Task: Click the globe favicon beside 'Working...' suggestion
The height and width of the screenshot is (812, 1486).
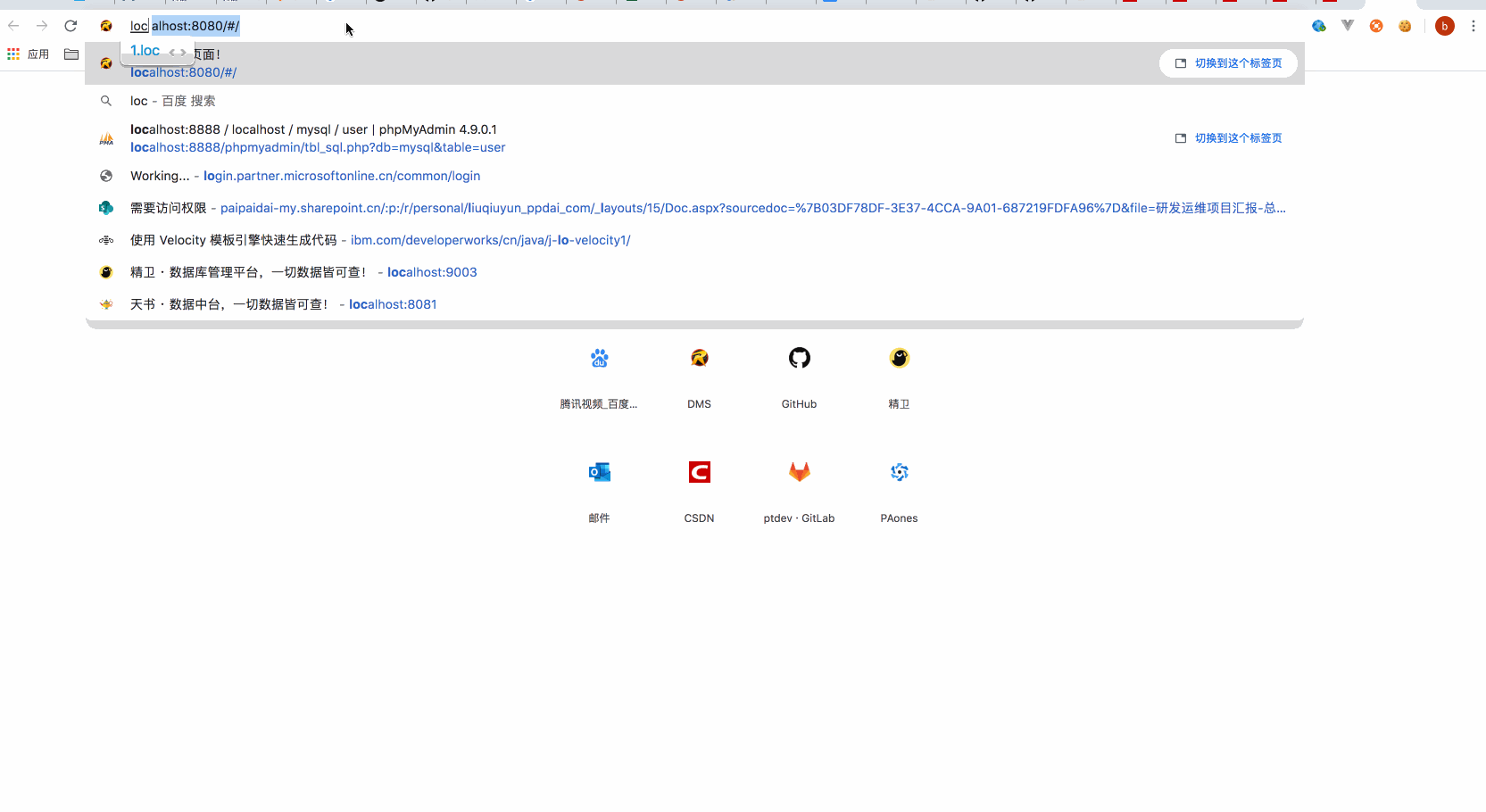Action: tap(106, 176)
